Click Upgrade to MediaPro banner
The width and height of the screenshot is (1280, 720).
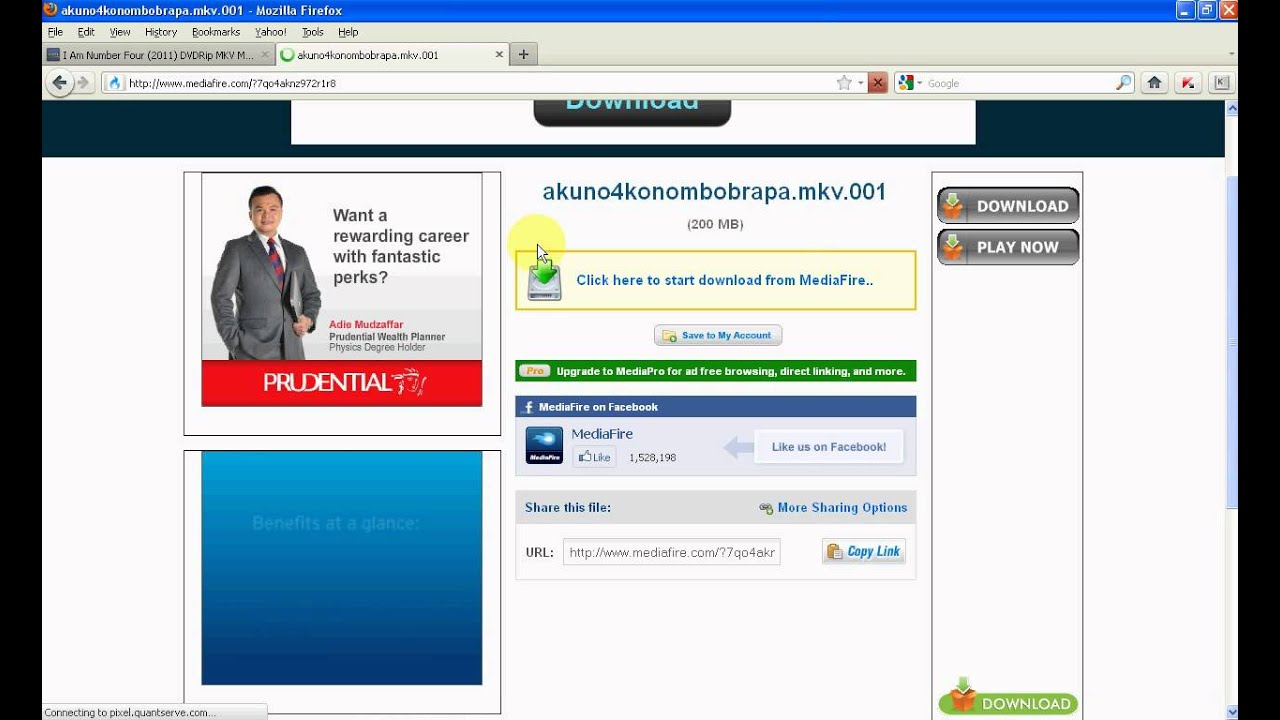[716, 371]
